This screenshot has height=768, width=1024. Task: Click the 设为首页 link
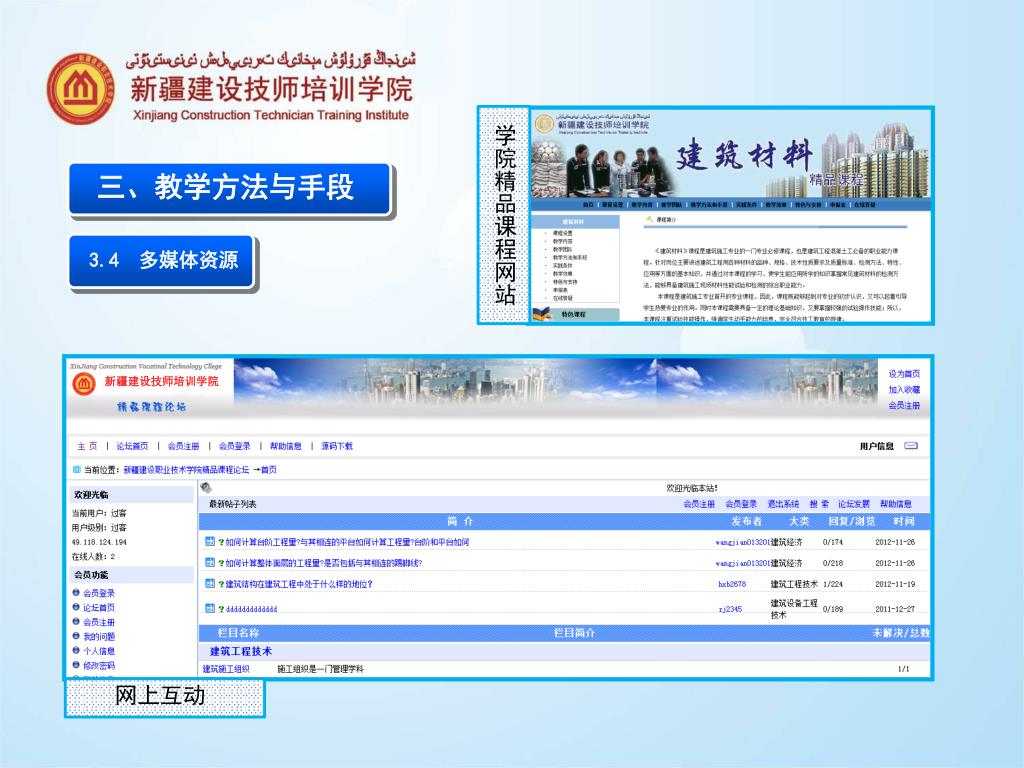click(x=904, y=374)
